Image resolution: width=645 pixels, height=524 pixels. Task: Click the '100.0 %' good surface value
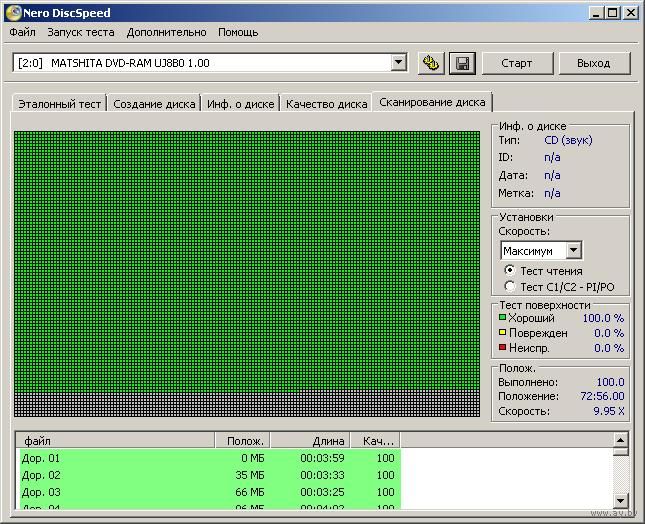tap(603, 318)
